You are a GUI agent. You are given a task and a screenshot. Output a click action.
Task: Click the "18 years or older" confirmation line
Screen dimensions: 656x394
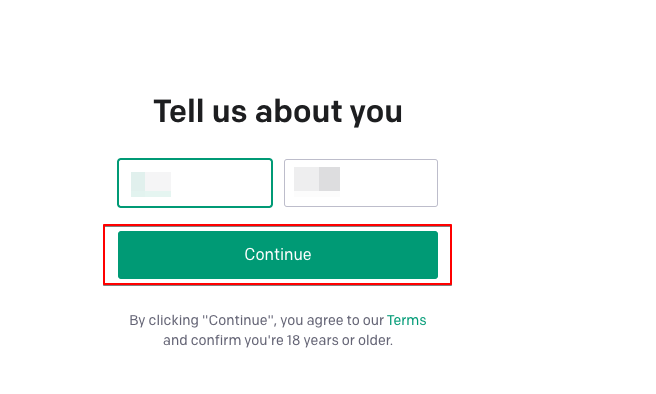point(278,340)
